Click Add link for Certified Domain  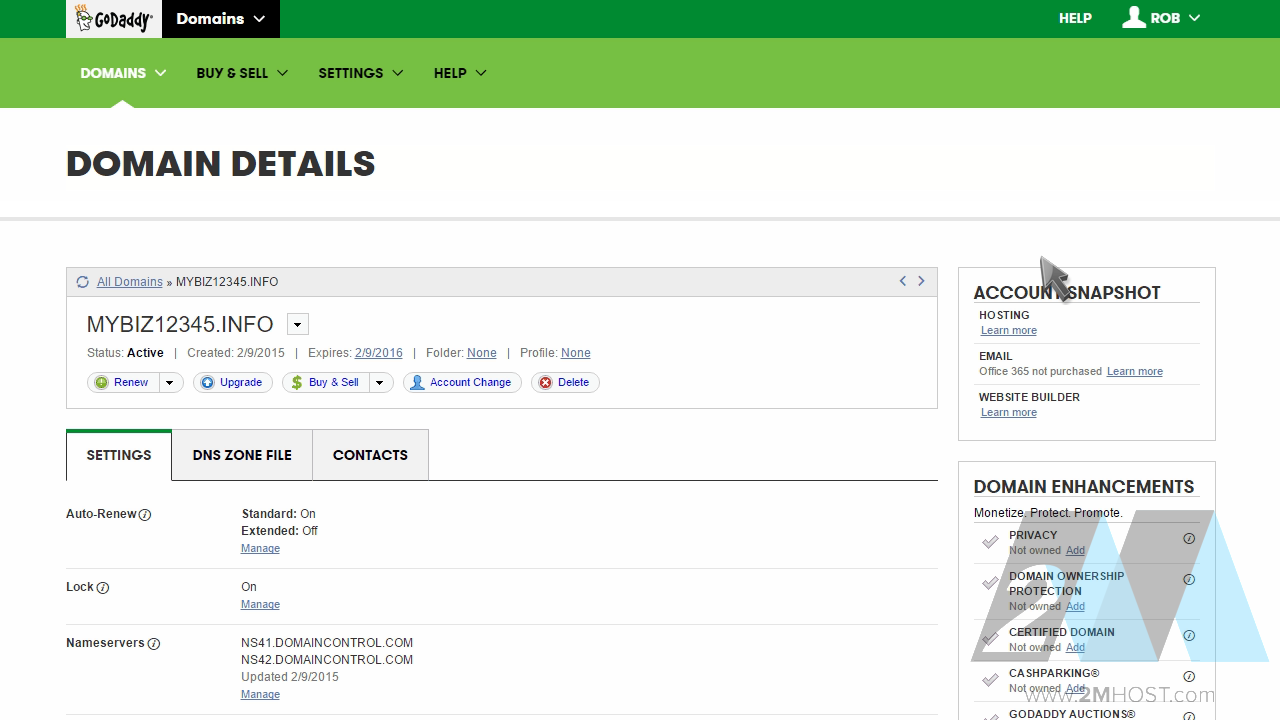(x=1075, y=648)
